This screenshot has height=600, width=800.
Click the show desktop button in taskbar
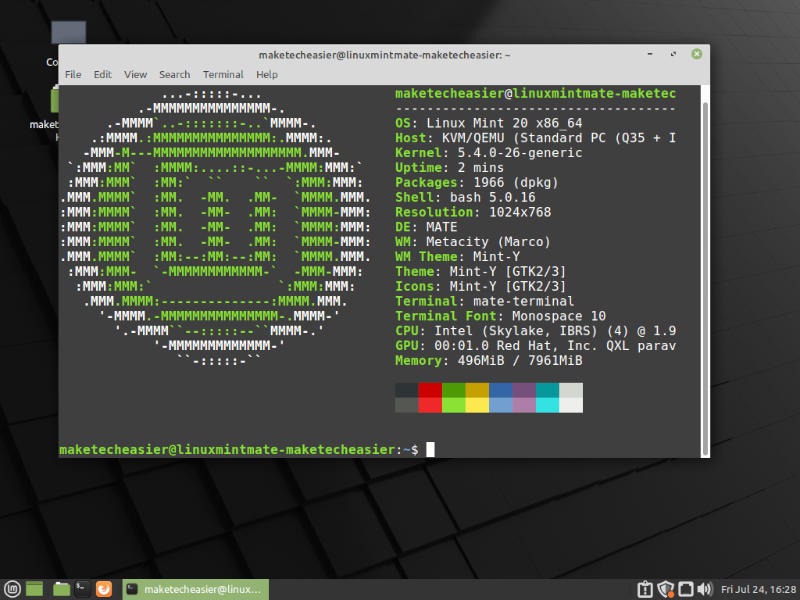pos(35,588)
